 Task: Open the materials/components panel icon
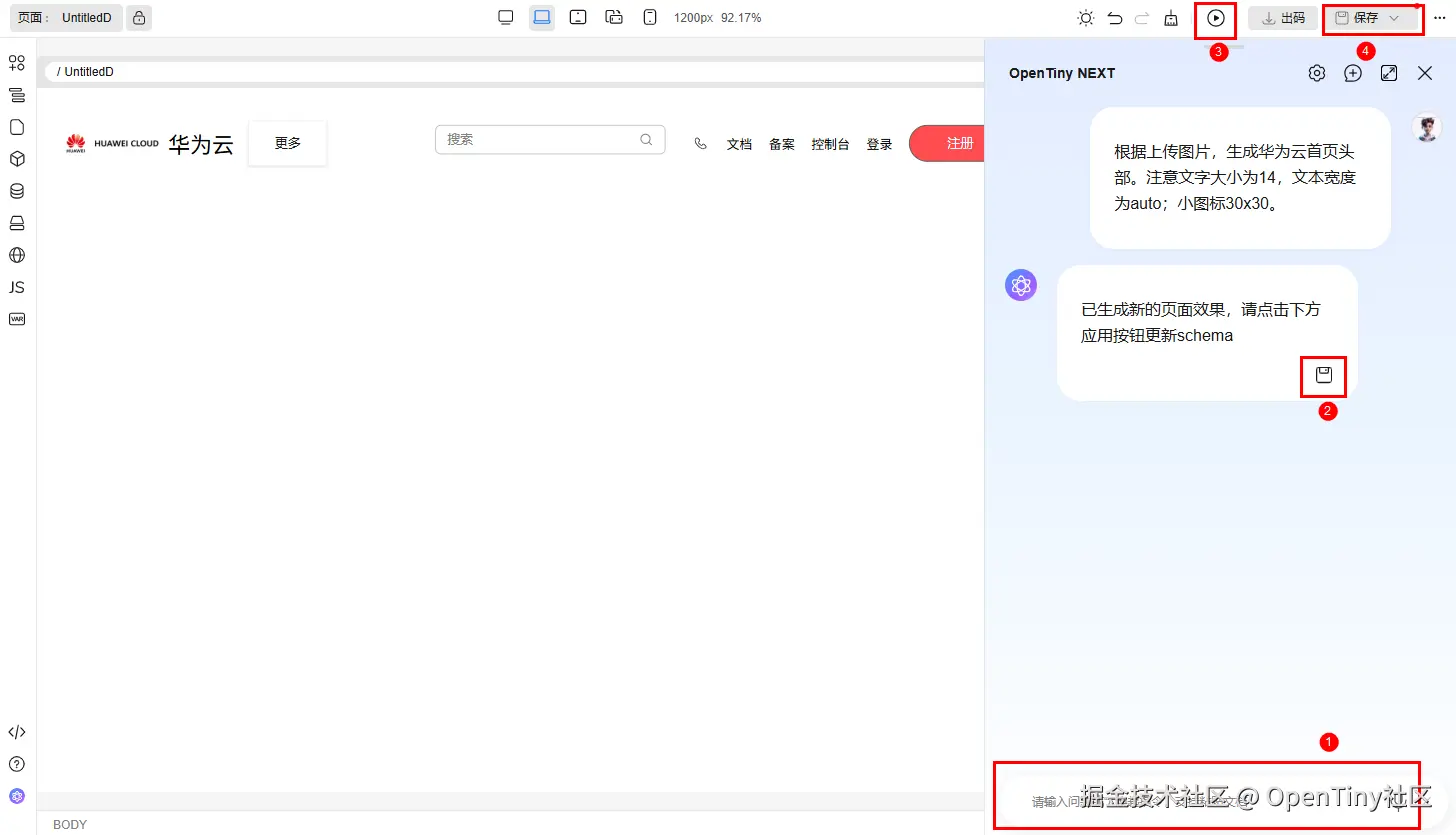(16, 63)
